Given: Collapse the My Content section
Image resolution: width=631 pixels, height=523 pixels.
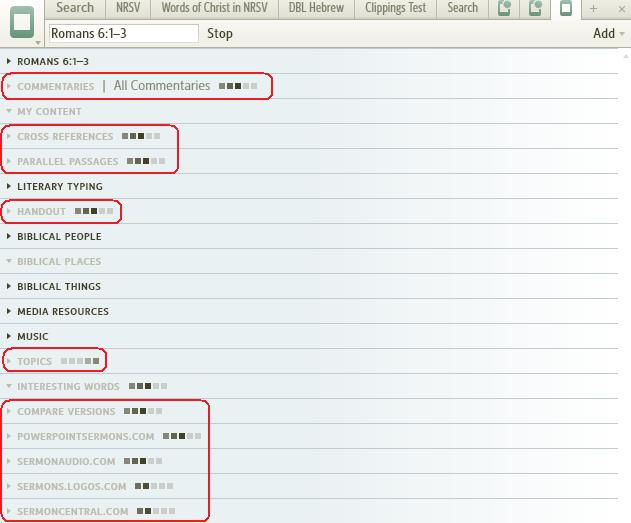Looking at the screenshot, I should click(9, 111).
